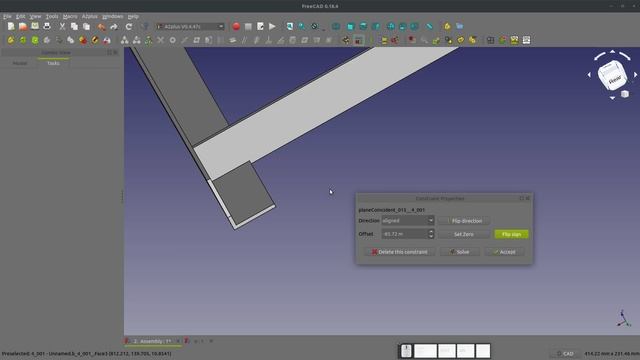Click the Undo arrow icon
This screenshot has width=640, height=360.
102,27
